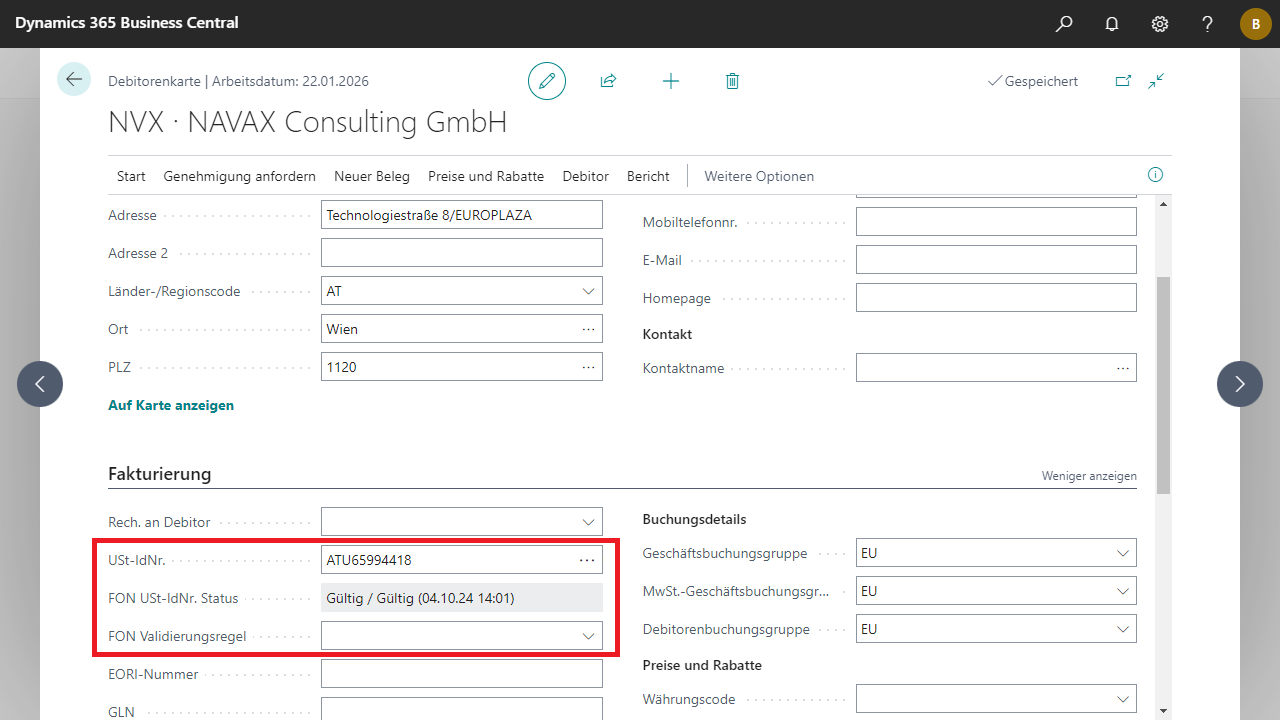Click the Buchungsdetails heading
The image size is (1280, 720).
(x=694, y=519)
